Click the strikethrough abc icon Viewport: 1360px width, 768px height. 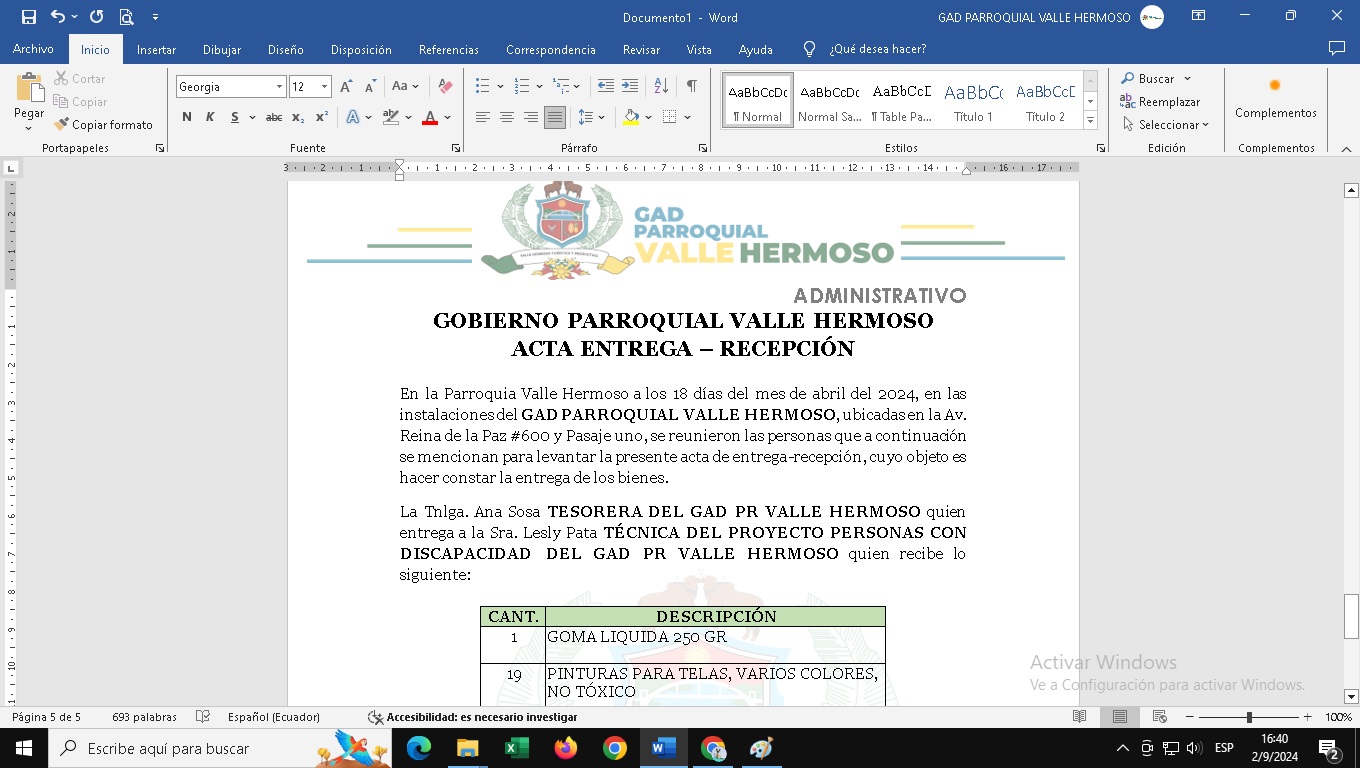pyautogui.click(x=273, y=117)
